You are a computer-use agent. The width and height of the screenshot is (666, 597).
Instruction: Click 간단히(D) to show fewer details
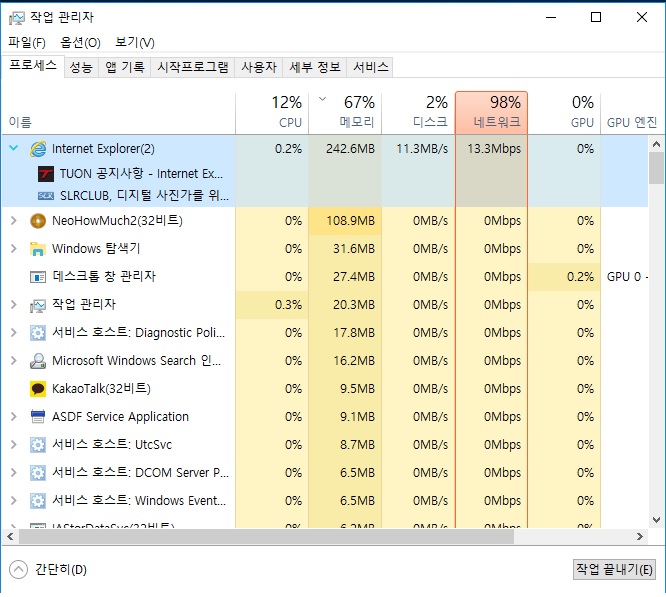tap(48, 569)
